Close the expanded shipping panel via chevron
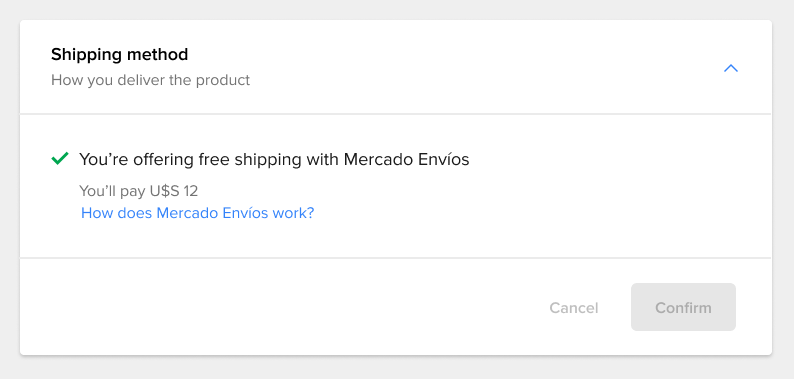The image size is (794, 379). click(731, 68)
